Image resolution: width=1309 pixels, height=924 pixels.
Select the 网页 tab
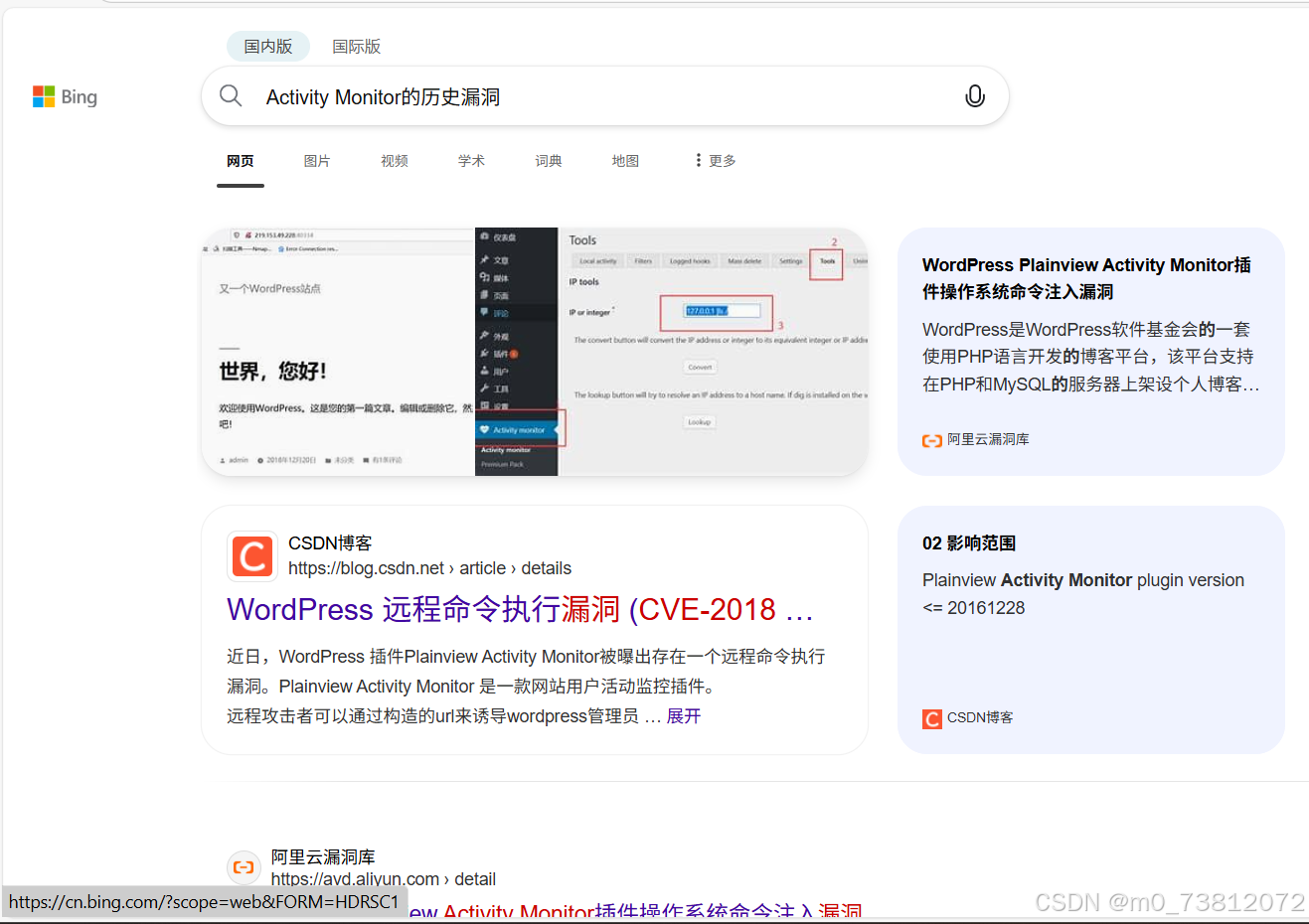[241, 160]
